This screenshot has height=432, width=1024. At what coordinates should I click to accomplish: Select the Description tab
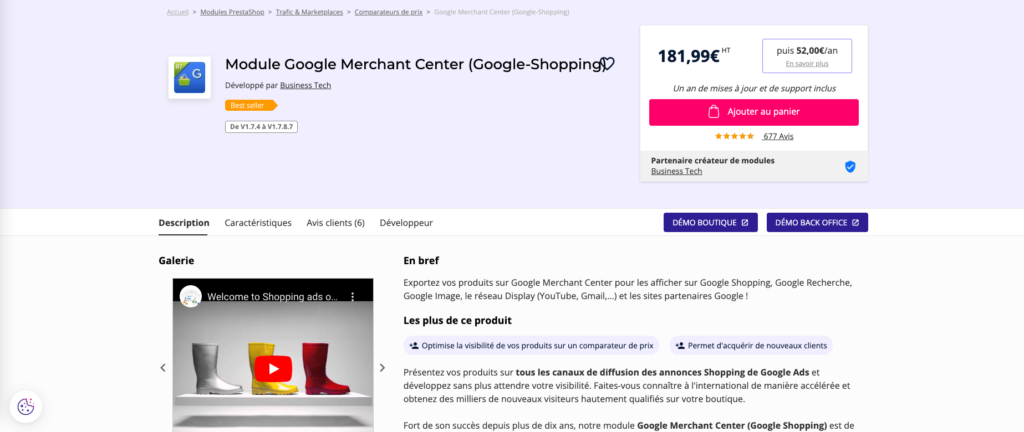184,223
